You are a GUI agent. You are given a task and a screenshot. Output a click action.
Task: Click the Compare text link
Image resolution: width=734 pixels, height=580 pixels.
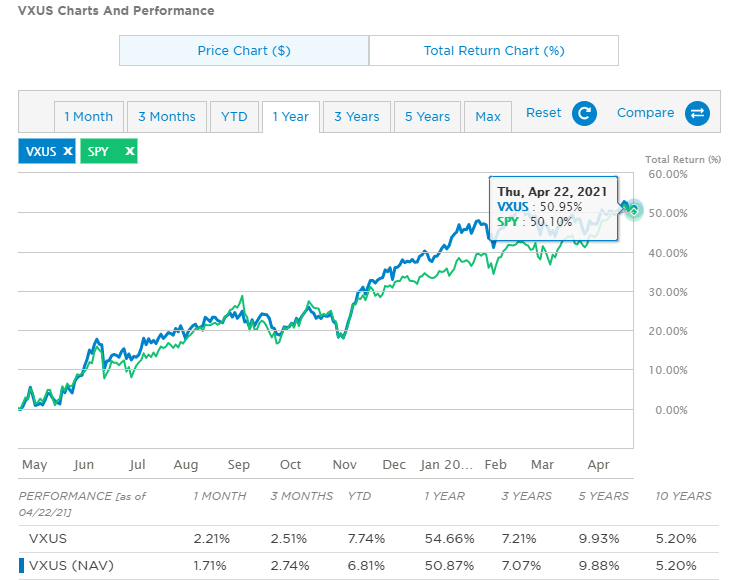(x=645, y=113)
